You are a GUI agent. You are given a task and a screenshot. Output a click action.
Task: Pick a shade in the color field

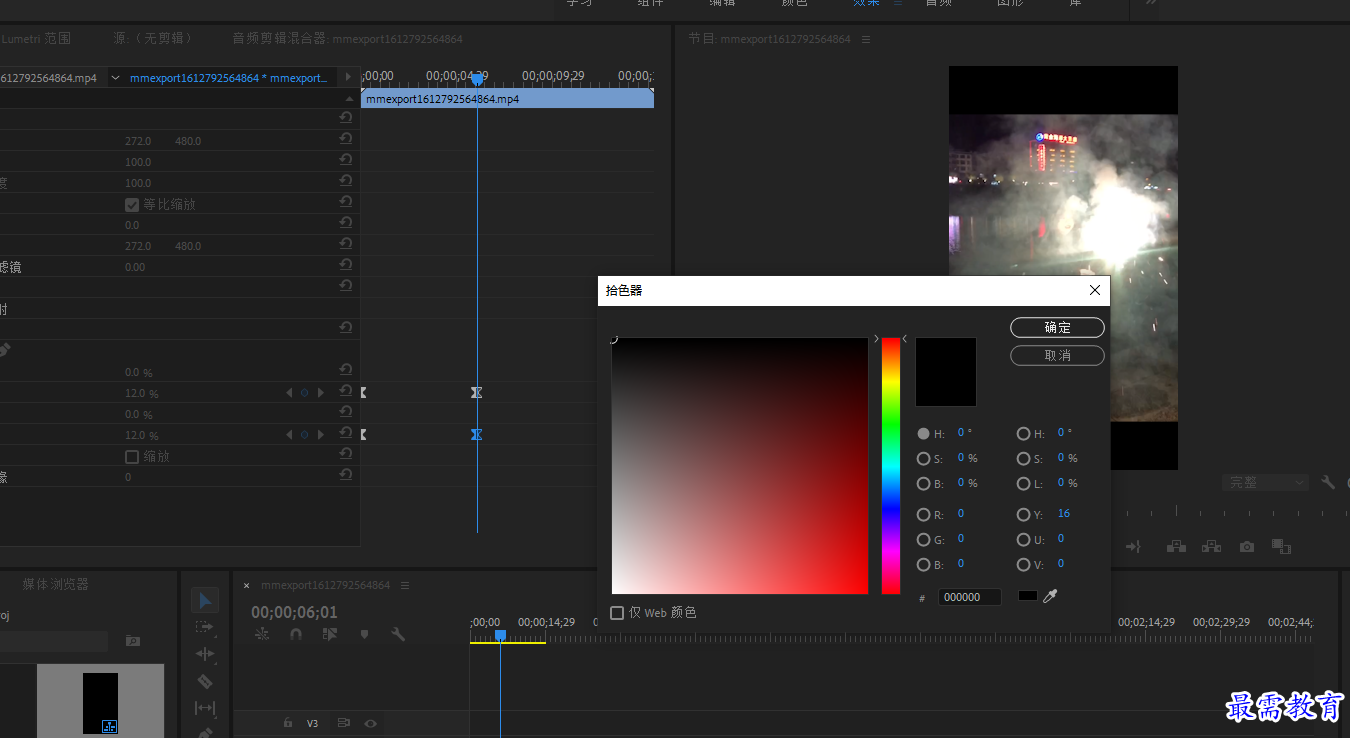pyautogui.click(x=740, y=466)
